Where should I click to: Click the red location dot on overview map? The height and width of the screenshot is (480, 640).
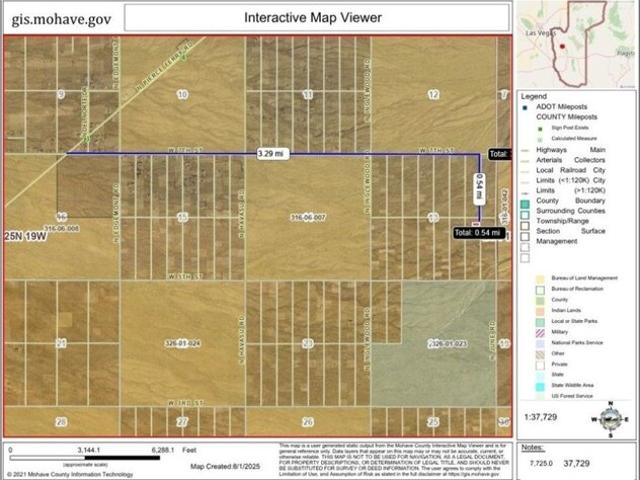[563, 46]
